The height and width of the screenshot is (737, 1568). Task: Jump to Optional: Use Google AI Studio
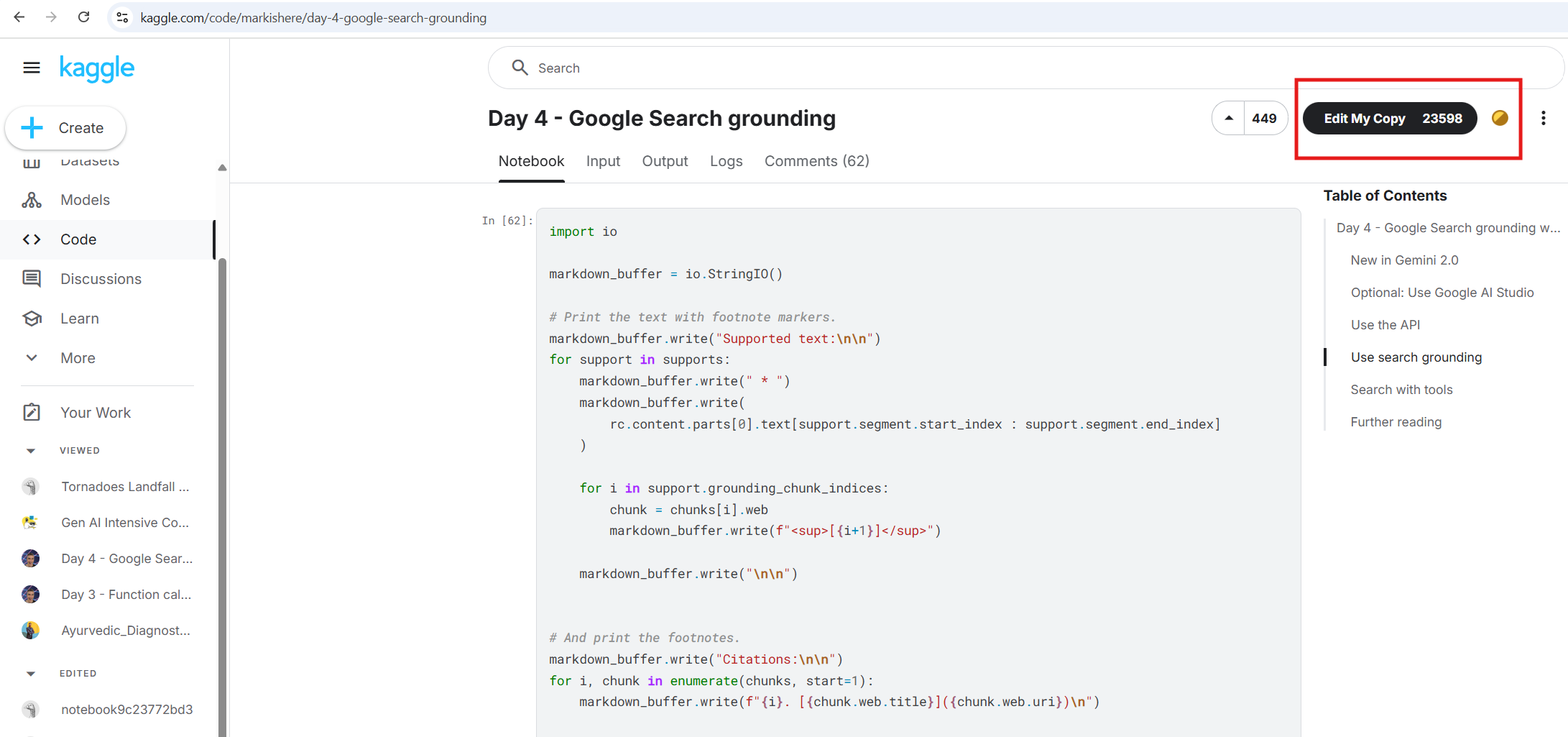point(1442,293)
